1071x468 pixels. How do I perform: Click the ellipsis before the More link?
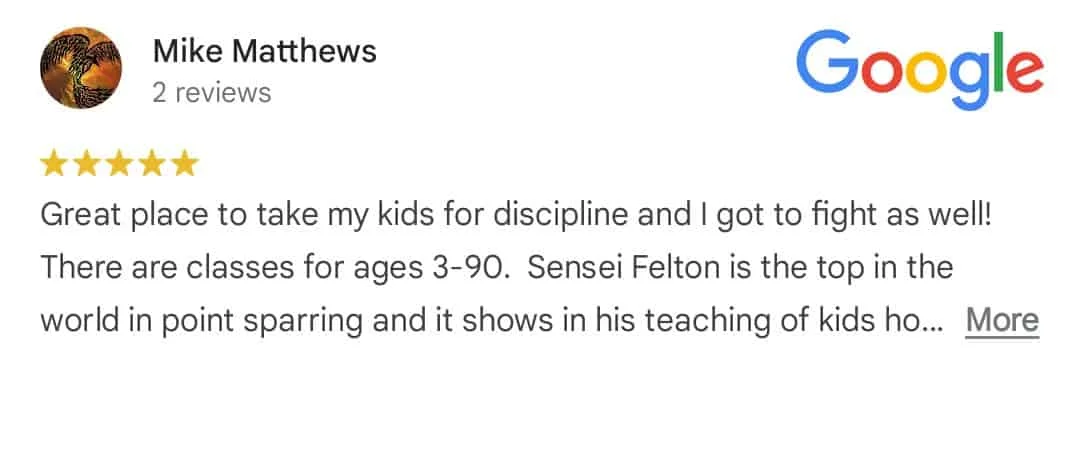936,328
